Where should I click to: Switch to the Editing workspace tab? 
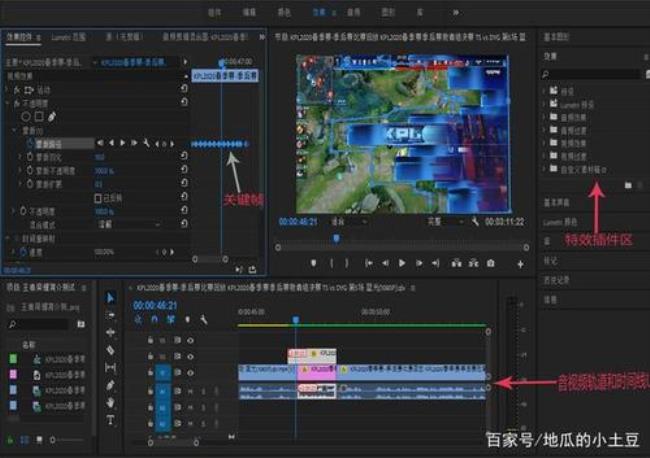249,12
